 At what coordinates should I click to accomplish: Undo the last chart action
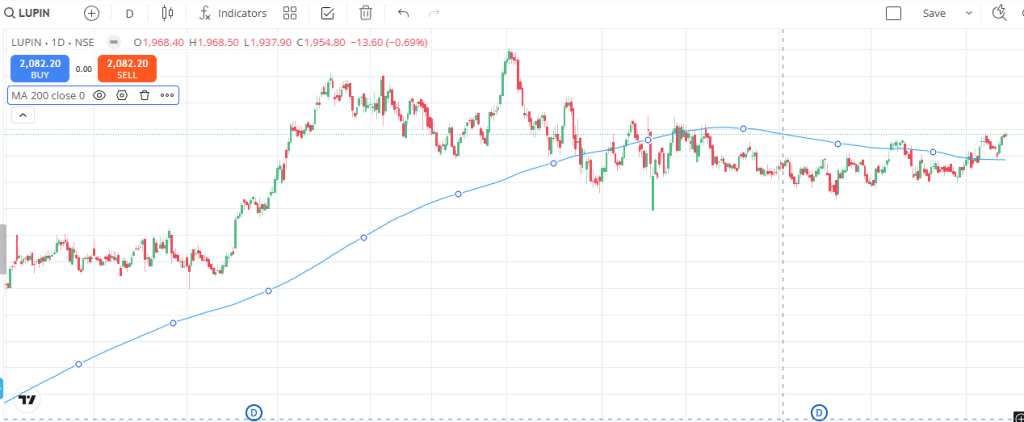[403, 13]
